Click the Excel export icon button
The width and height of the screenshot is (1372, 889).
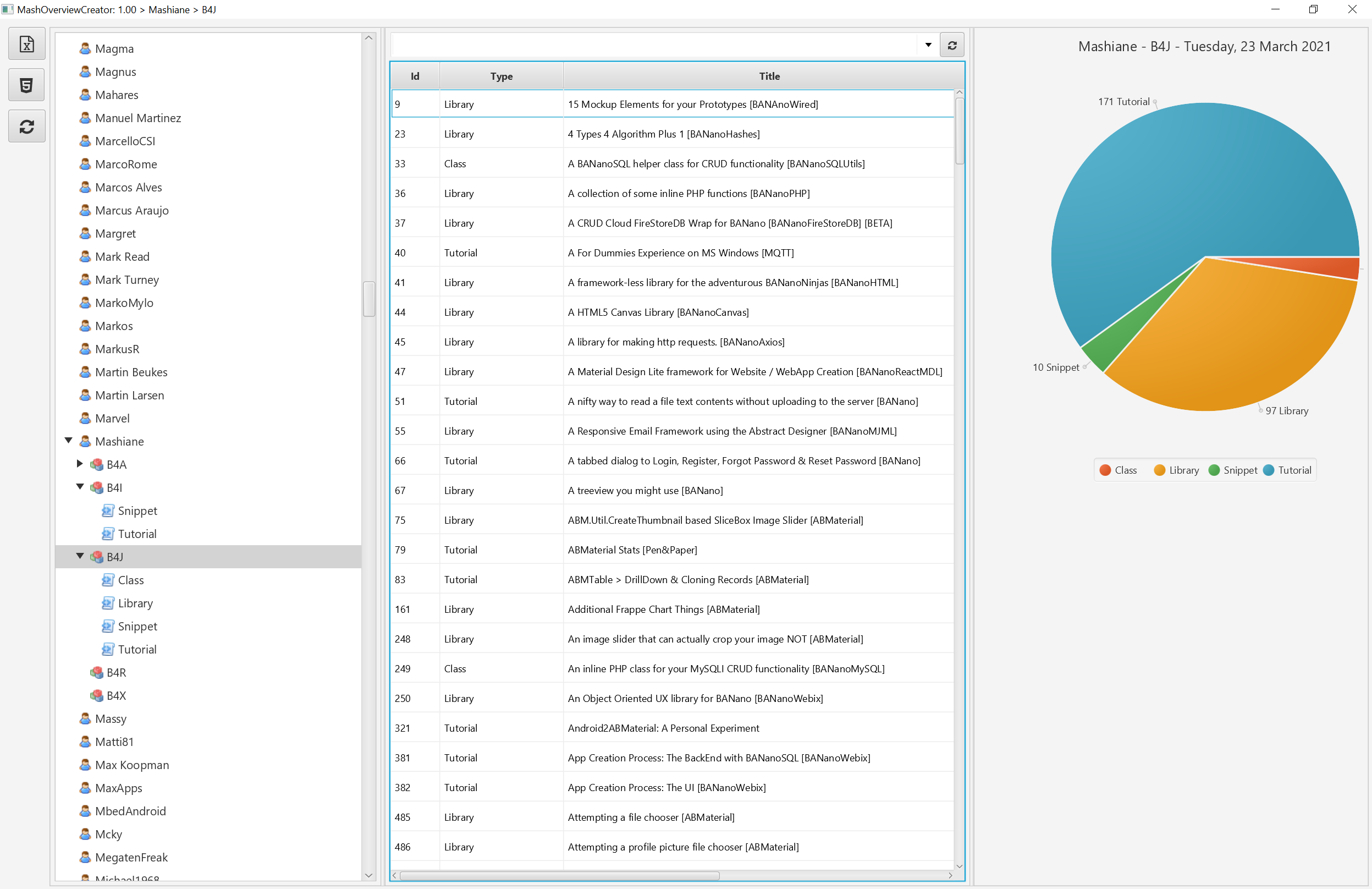[26, 44]
